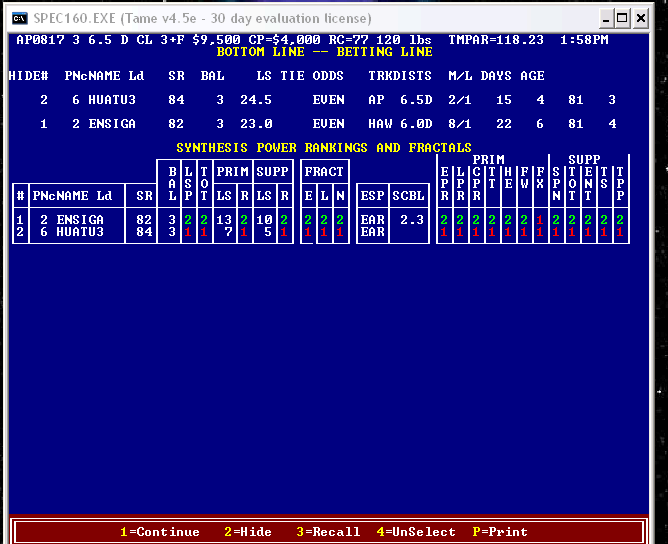668x544 pixels.
Task: Click the PRIM LS value 13
Action: coord(224,220)
